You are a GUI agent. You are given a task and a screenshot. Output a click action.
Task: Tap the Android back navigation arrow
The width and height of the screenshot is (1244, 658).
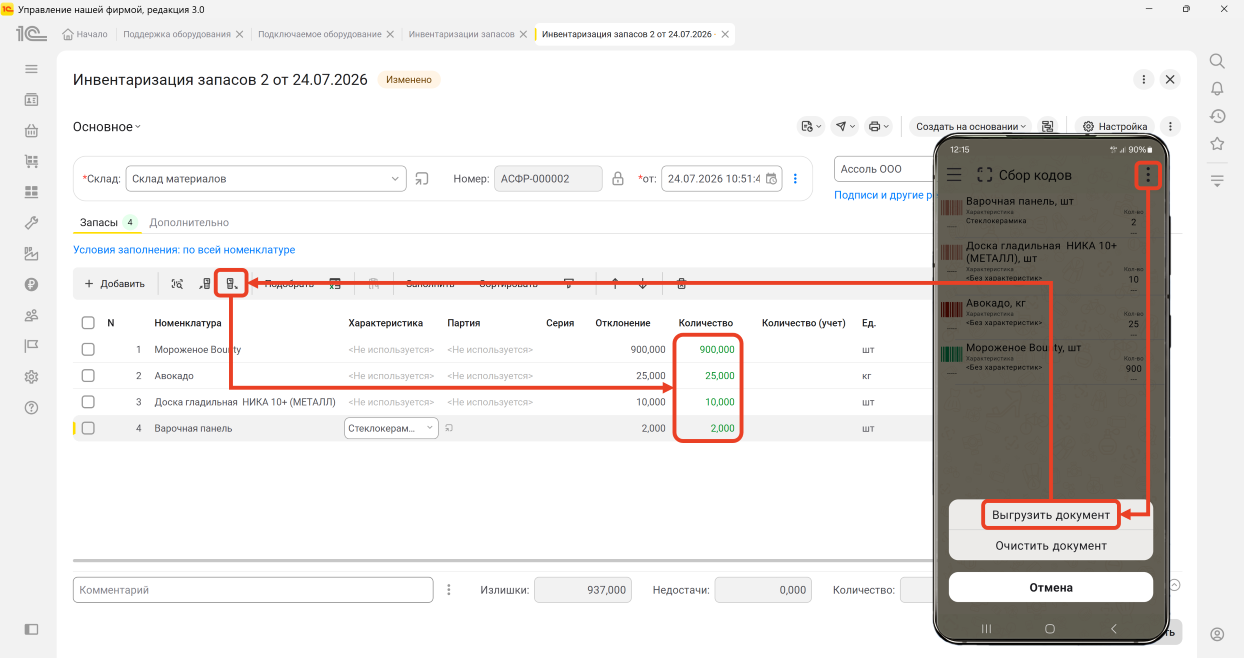(1114, 628)
